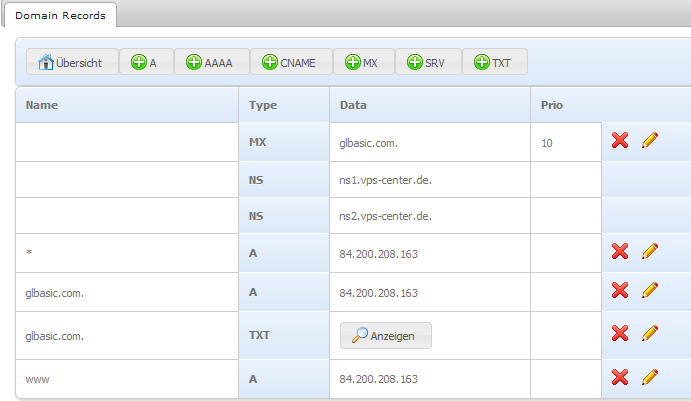Delete the MX record glbasic.com.

pyautogui.click(x=620, y=141)
